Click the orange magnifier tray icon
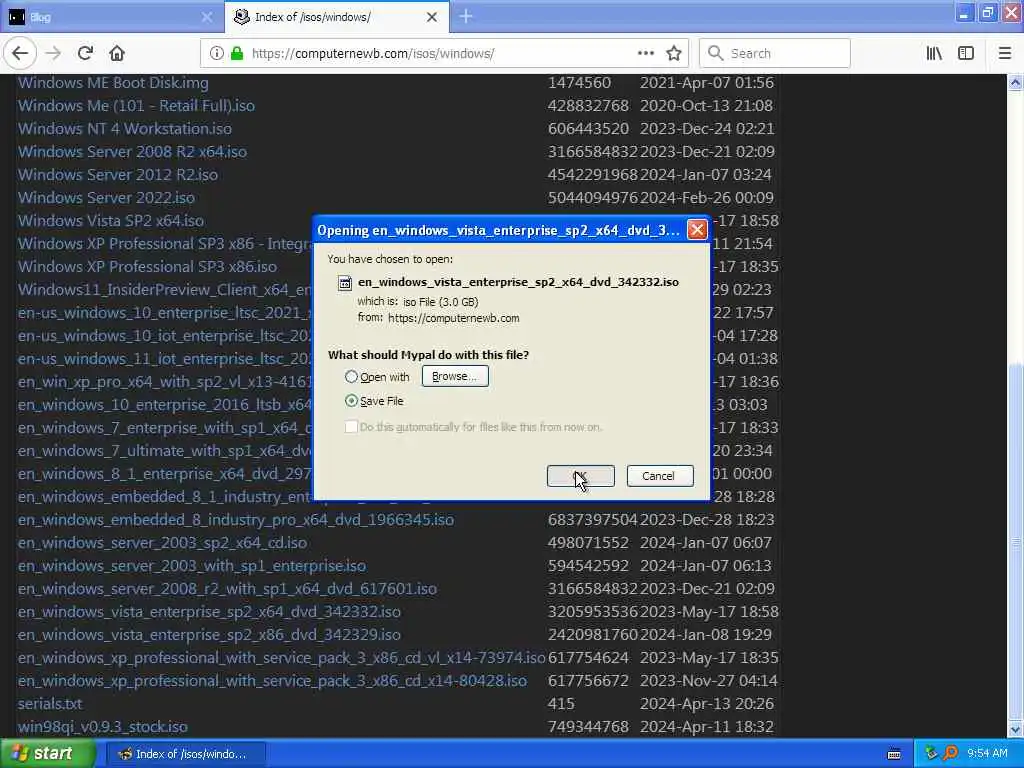Viewport: 1024px width, 768px height. coord(950,754)
